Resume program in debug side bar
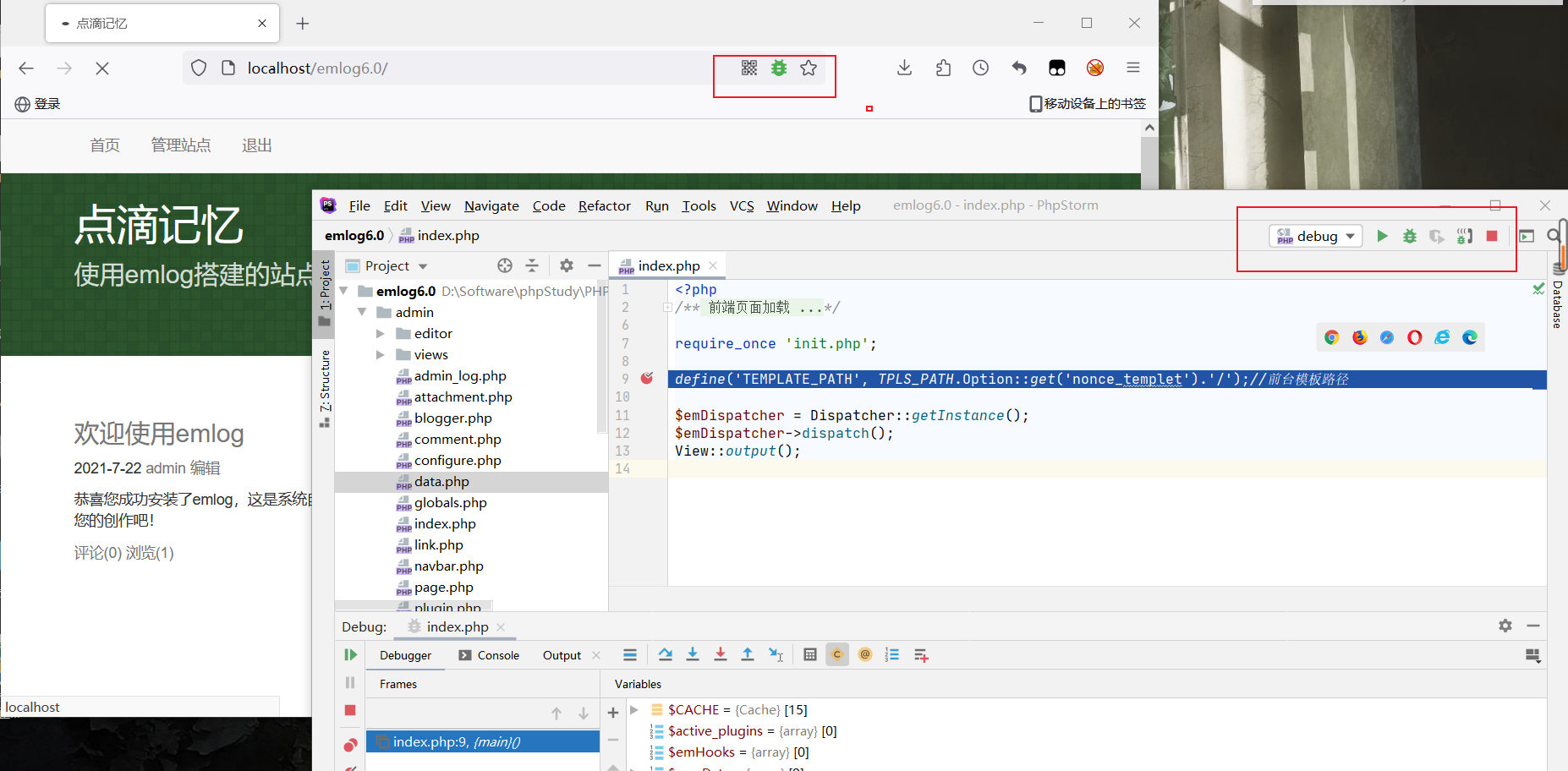1568x771 pixels. 350,654
